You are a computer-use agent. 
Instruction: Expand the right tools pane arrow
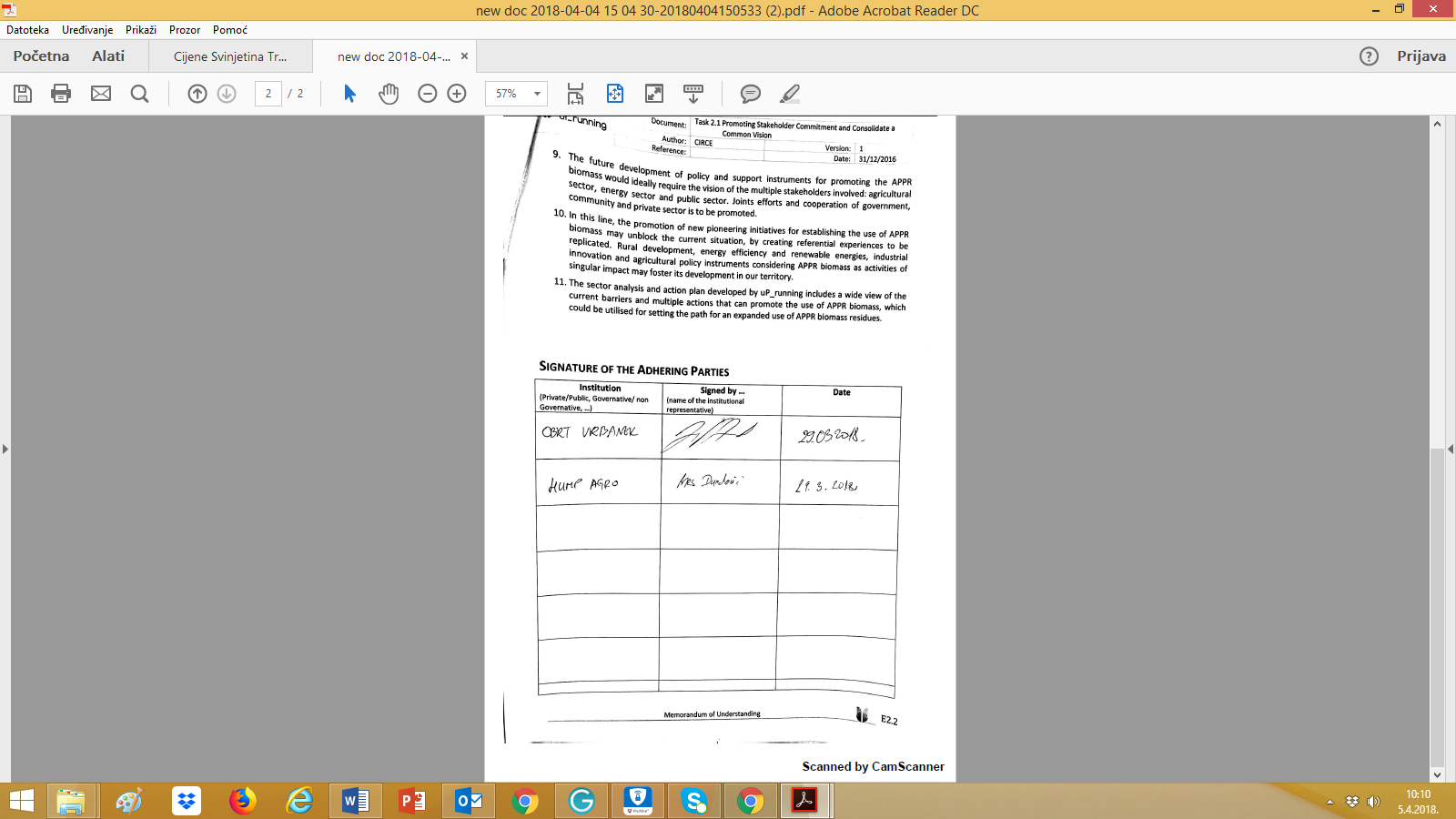1451,449
